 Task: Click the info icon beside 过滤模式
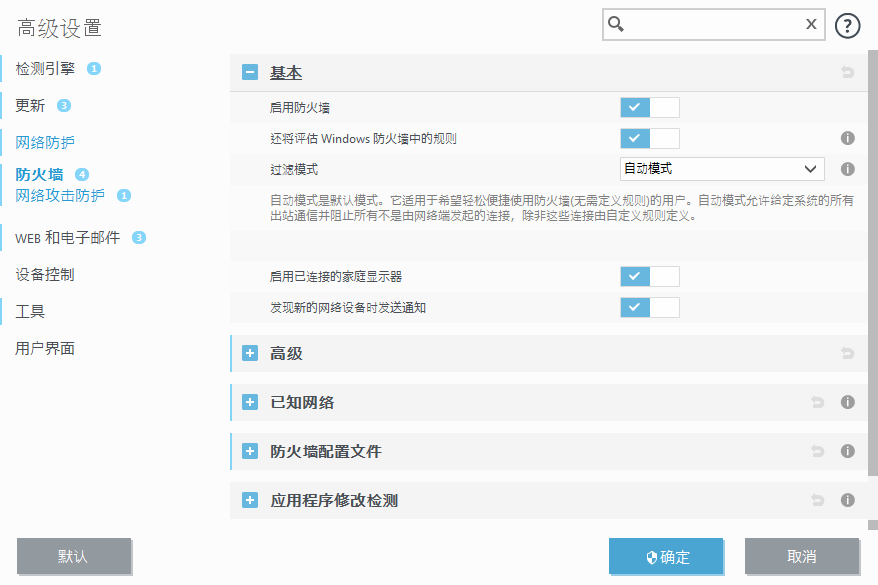click(847, 169)
